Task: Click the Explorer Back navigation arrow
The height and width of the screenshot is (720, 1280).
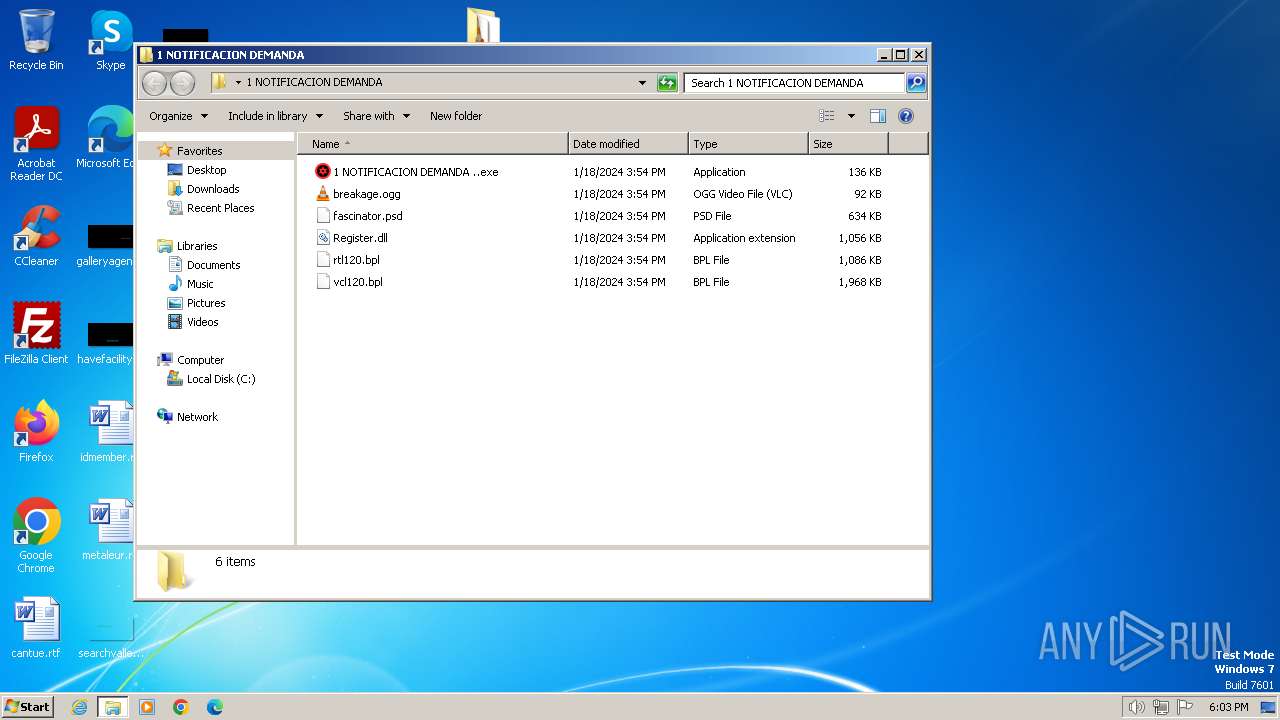Action: click(x=154, y=83)
